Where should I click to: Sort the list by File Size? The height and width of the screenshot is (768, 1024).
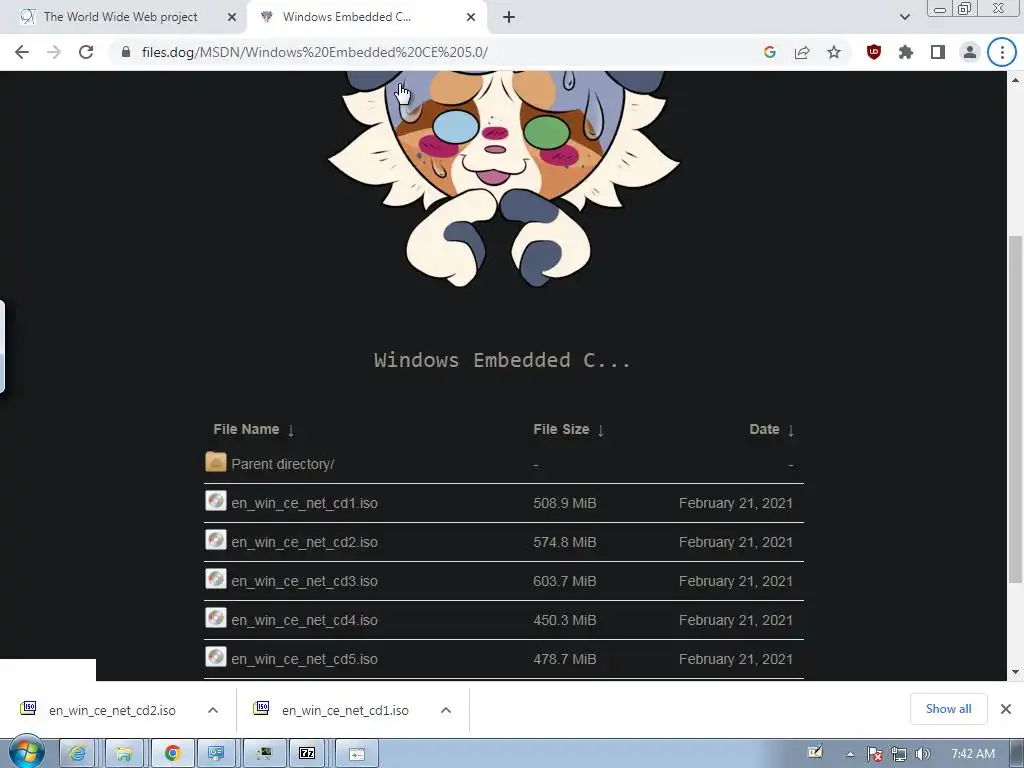568,429
